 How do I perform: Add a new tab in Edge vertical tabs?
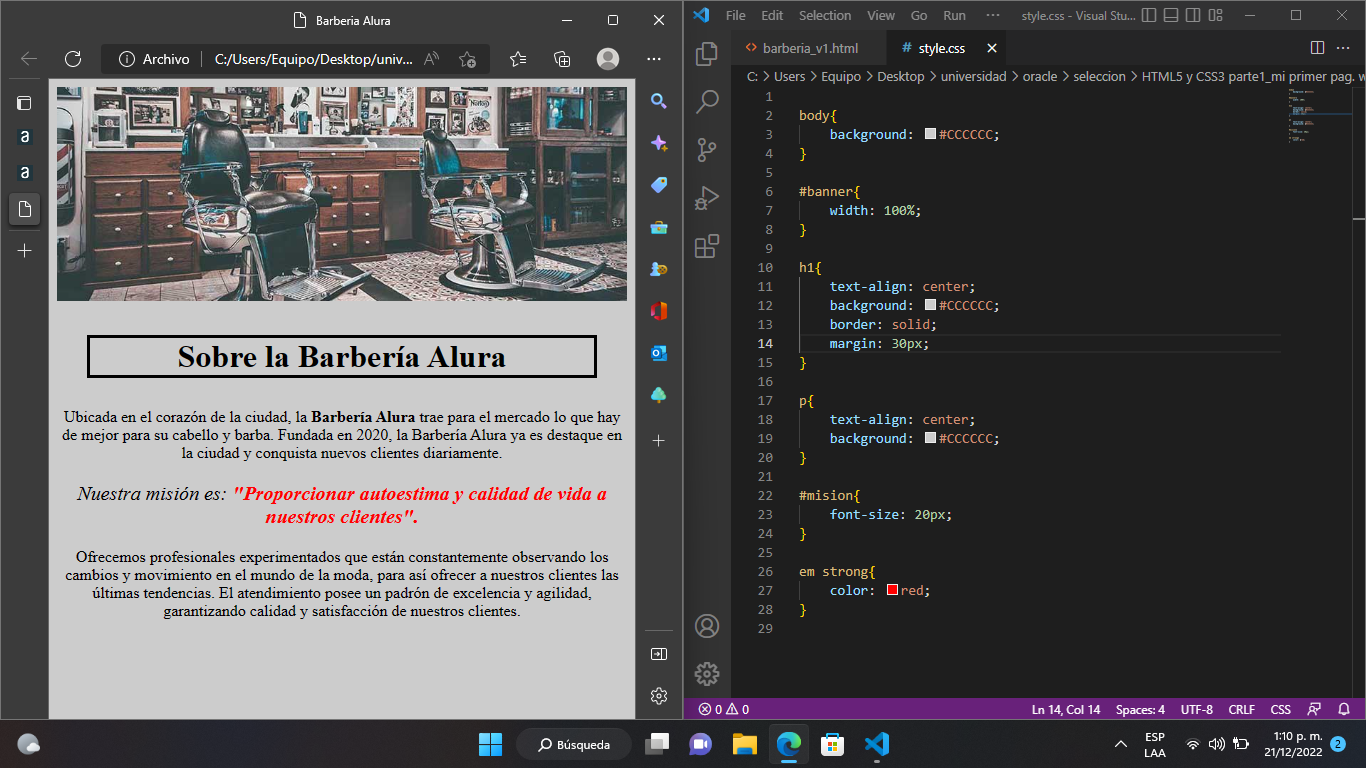coord(24,250)
